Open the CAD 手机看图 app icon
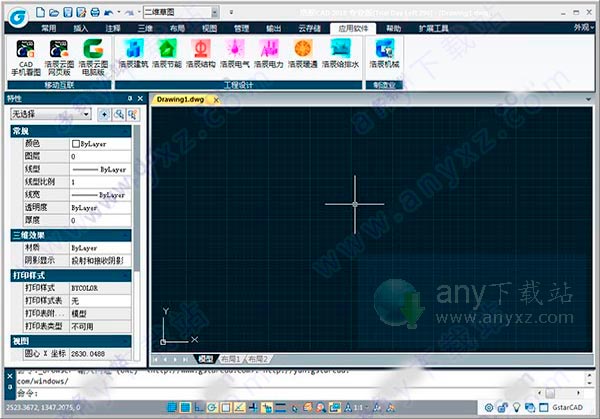 26,57
